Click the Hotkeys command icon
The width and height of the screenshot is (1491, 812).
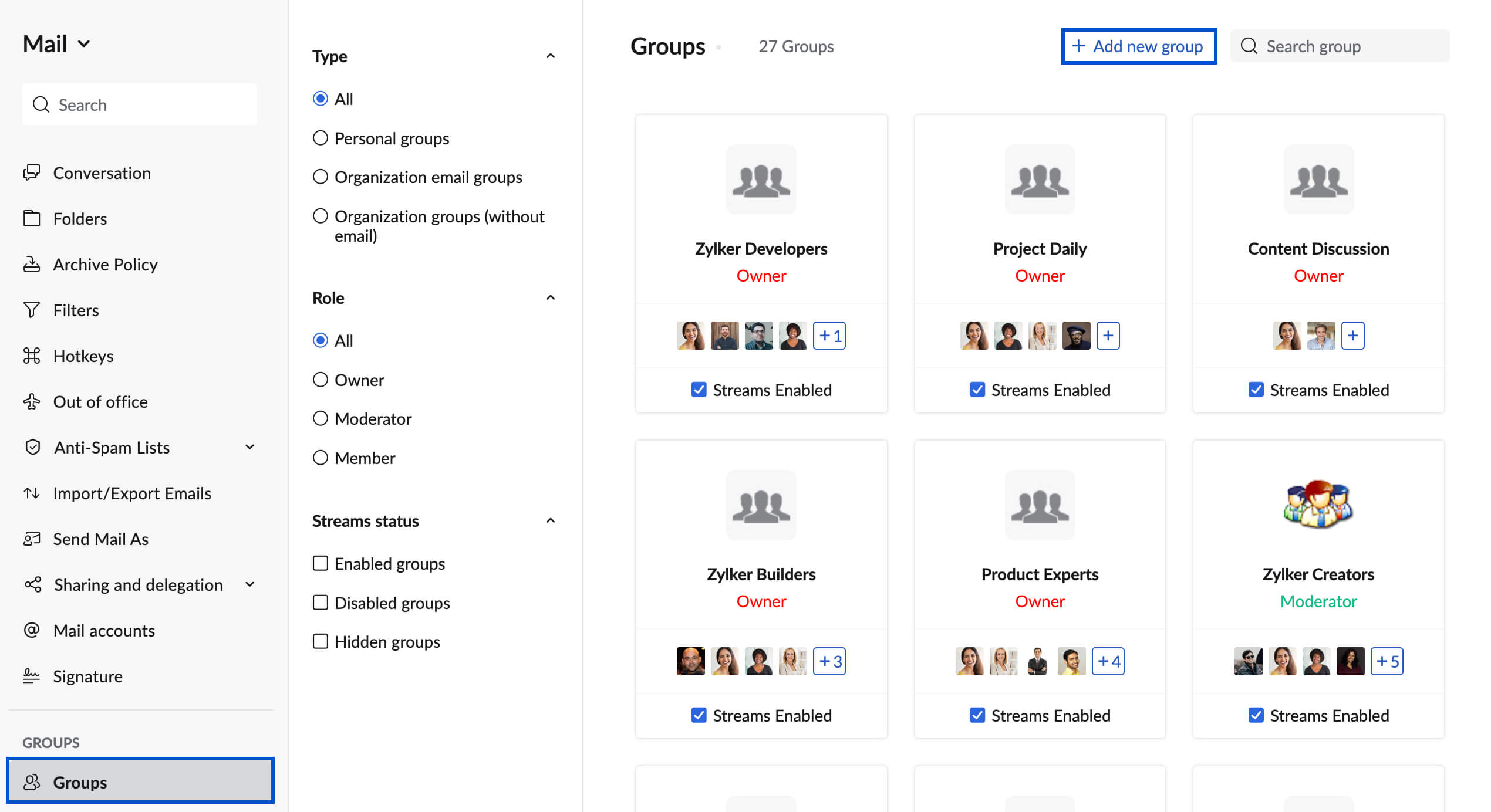[32, 356]
